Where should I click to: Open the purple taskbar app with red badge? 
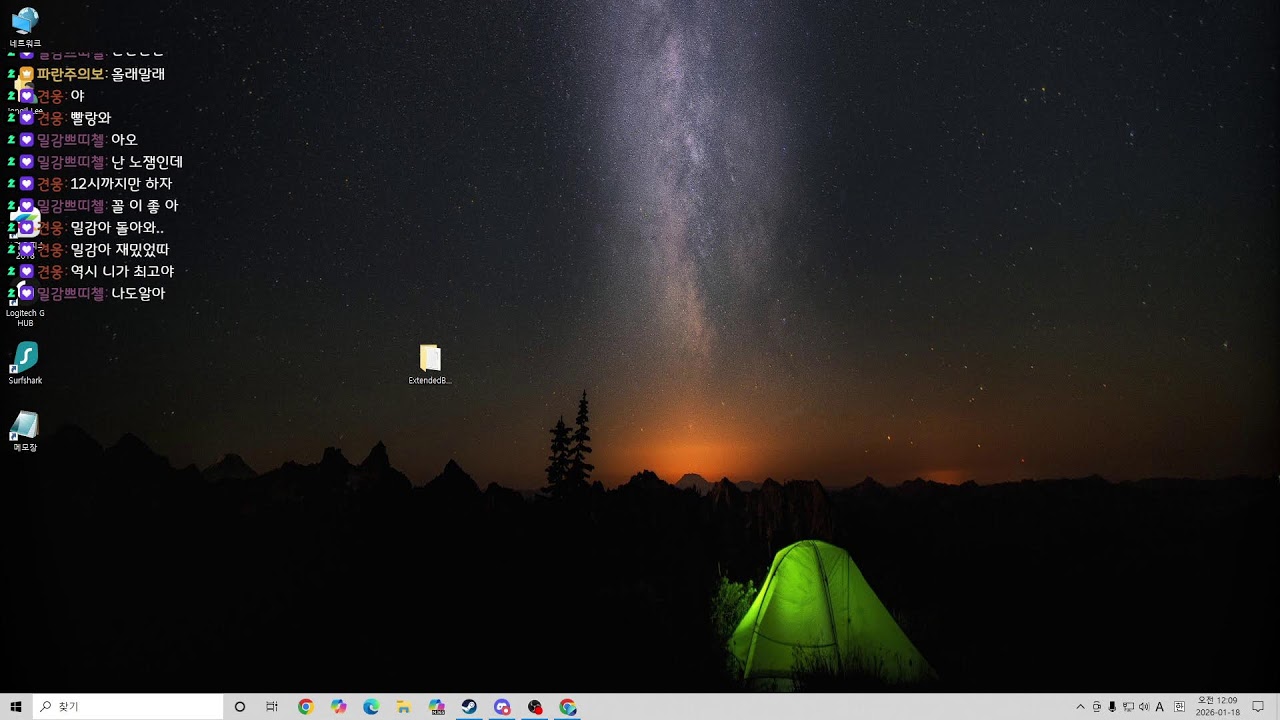[x=502, y=707]
